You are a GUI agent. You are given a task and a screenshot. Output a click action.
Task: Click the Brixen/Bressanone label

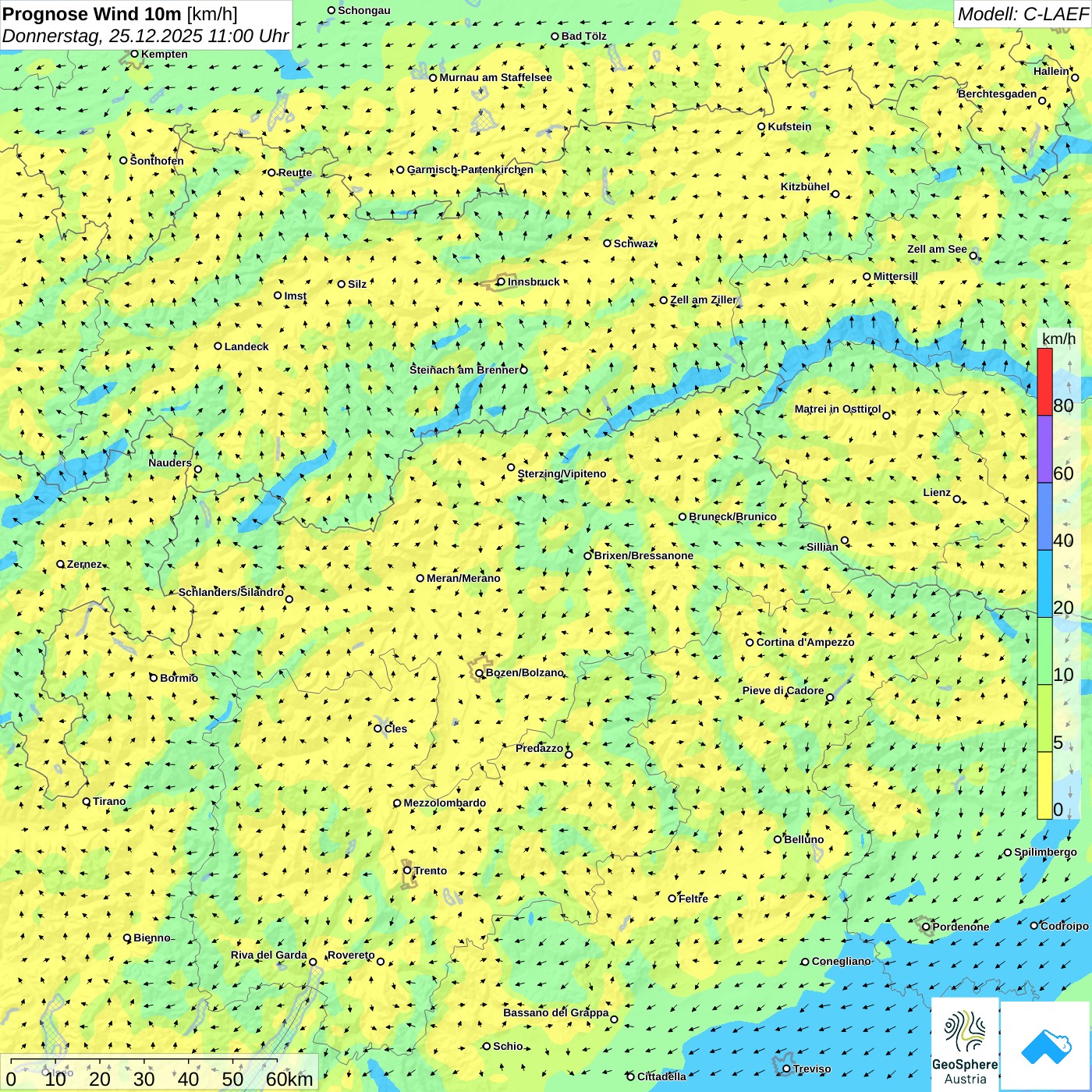coord(643,555)
